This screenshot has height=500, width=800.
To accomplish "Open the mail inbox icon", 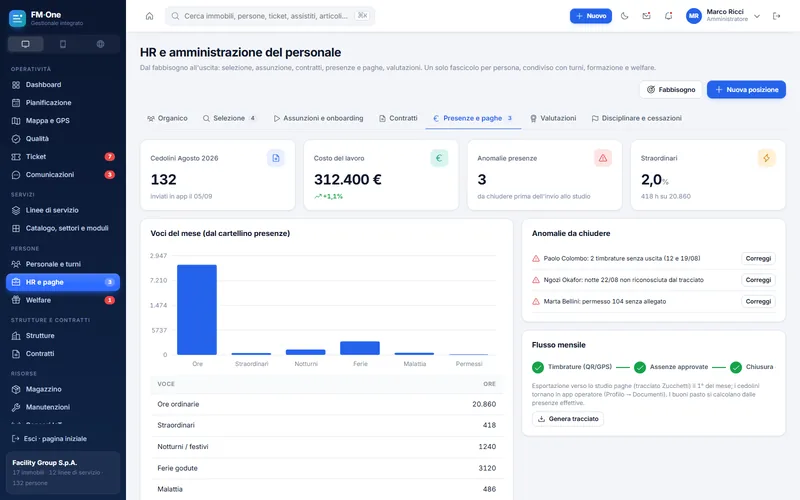I will click(646, 16).
